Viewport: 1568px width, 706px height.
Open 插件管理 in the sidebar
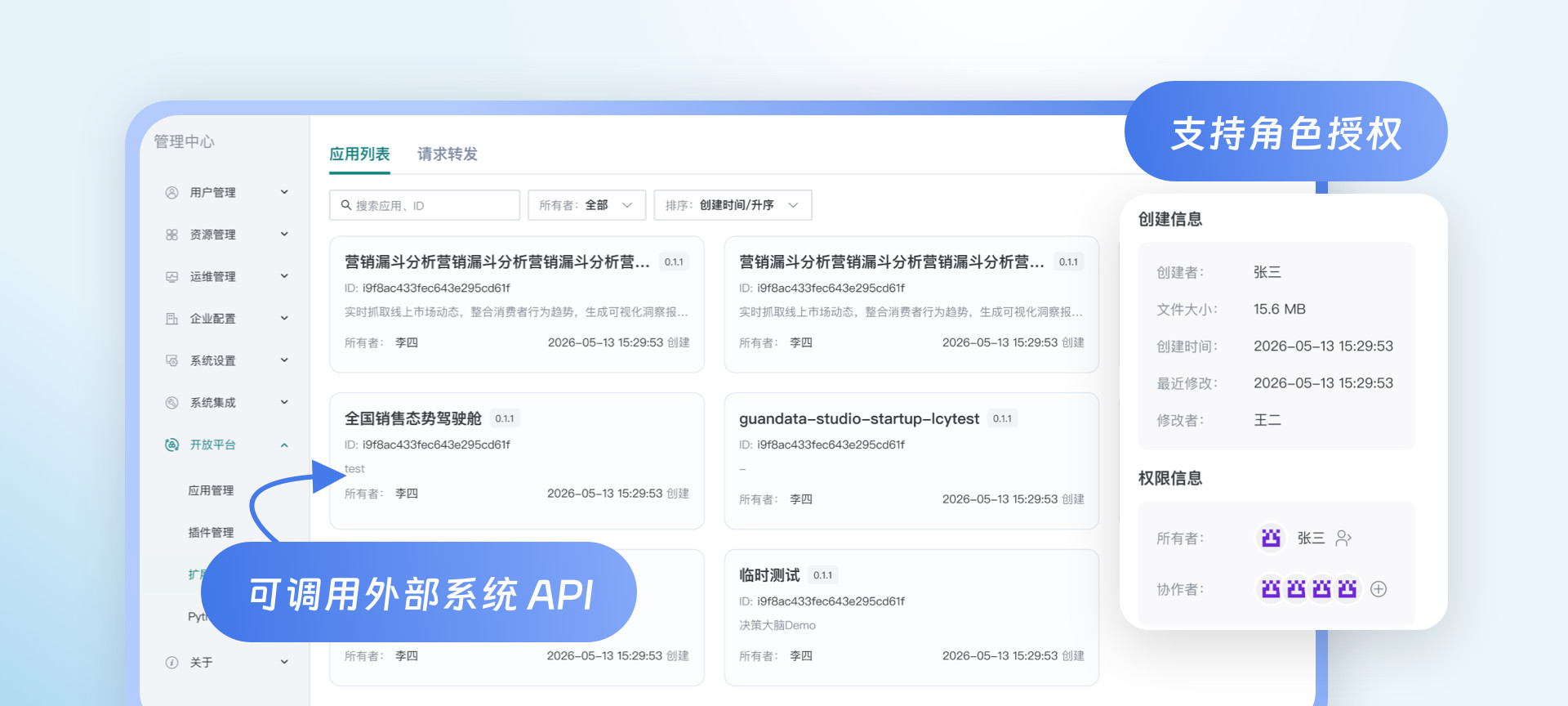click(211, 533)
